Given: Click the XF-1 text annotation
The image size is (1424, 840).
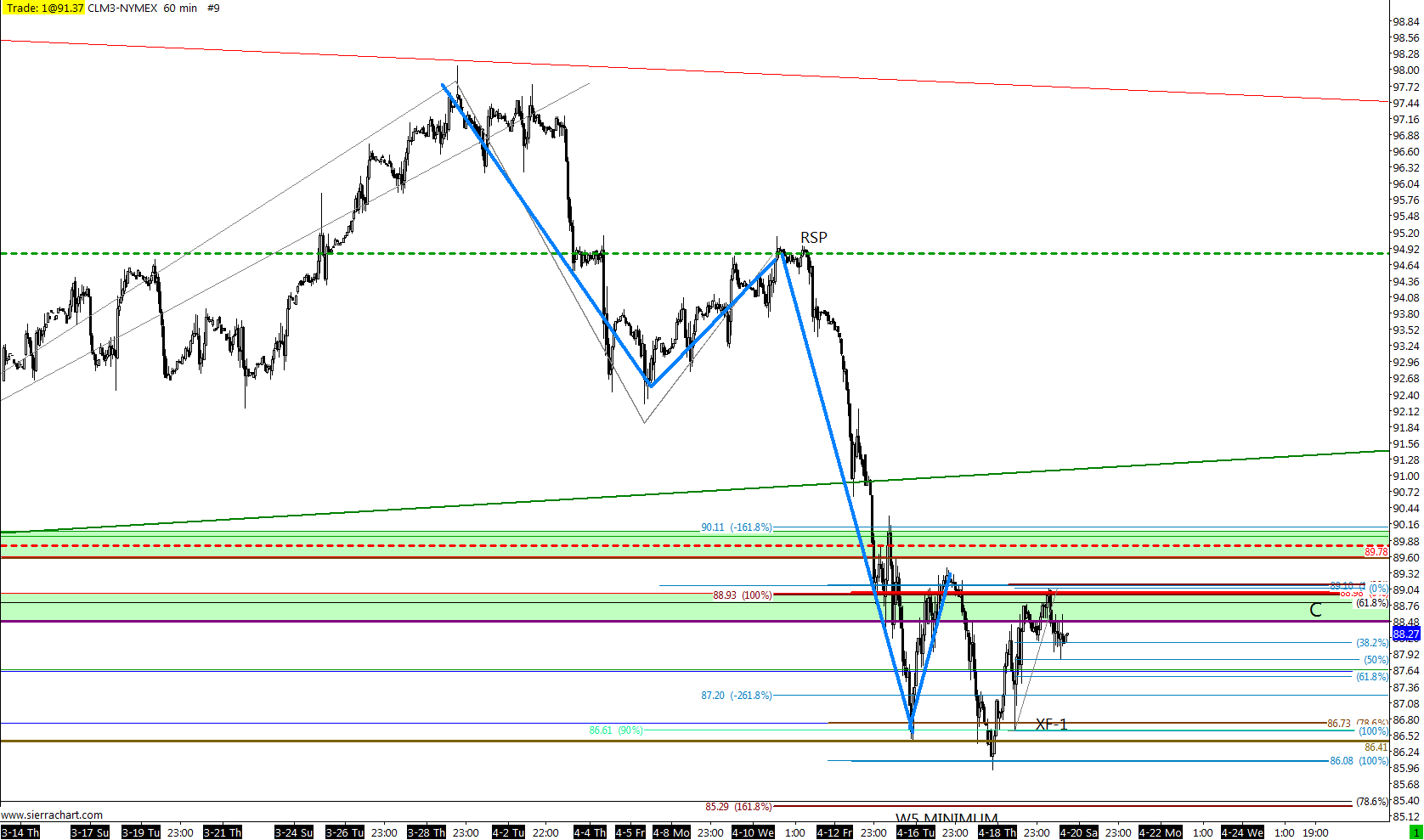Looking at the screenshot, I should click(1051, 724).
